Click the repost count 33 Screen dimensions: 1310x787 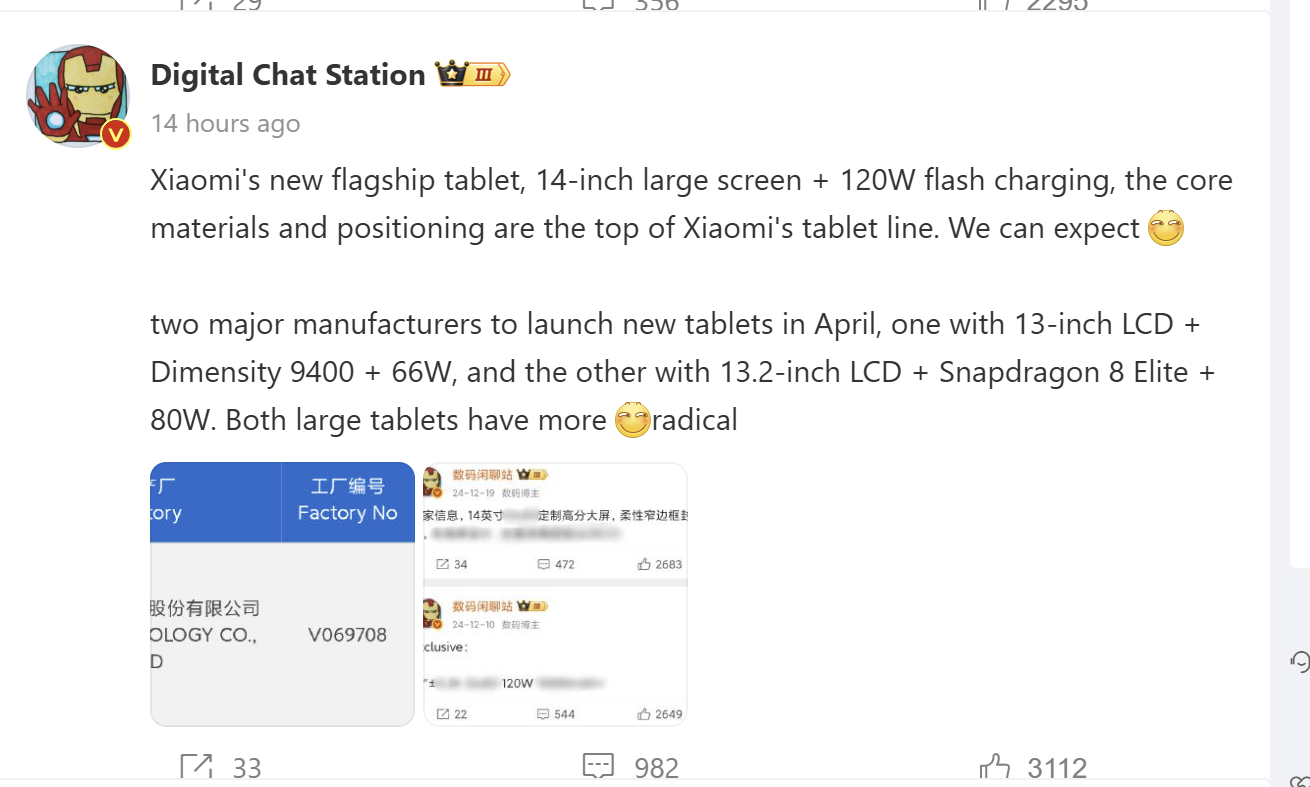247,768
